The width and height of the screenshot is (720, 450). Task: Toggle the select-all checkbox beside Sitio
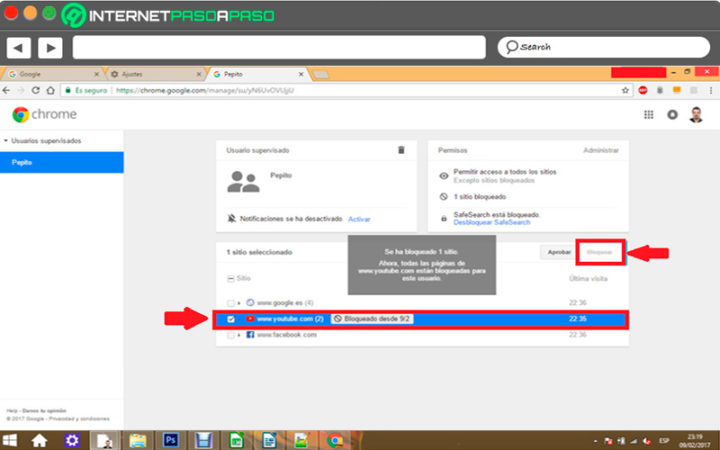231,279
